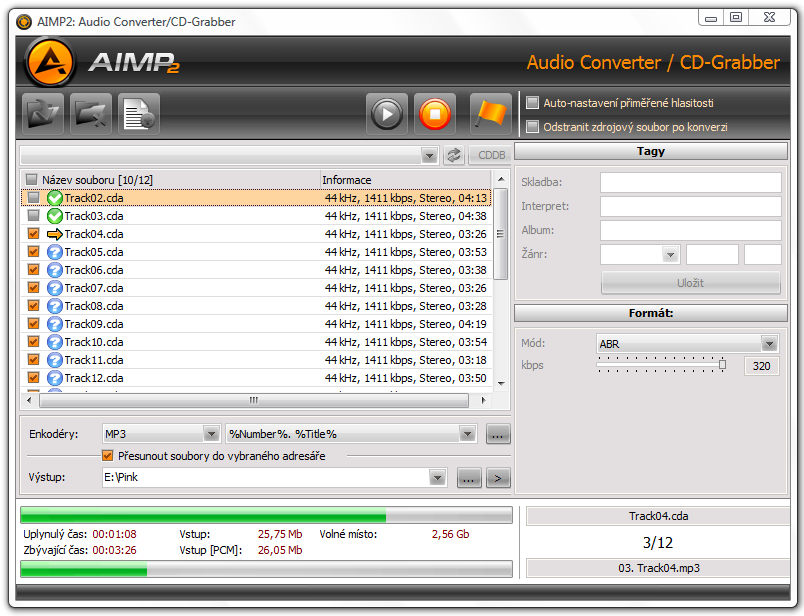
Task: Click the orange flag icon
Action: pos(491,114)
